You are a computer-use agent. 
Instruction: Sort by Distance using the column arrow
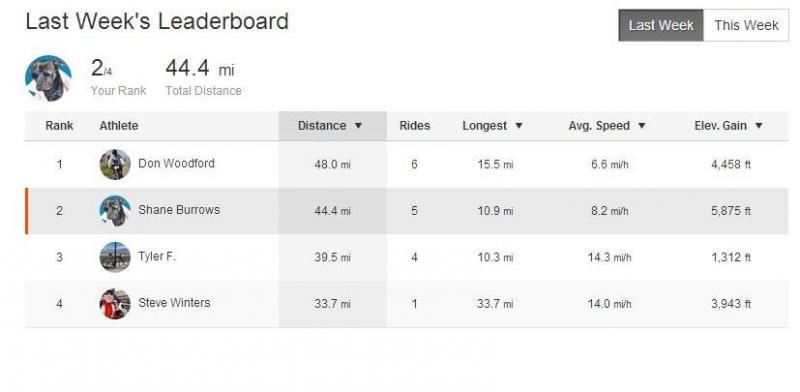pyautogui.click(x=358, y=126)
